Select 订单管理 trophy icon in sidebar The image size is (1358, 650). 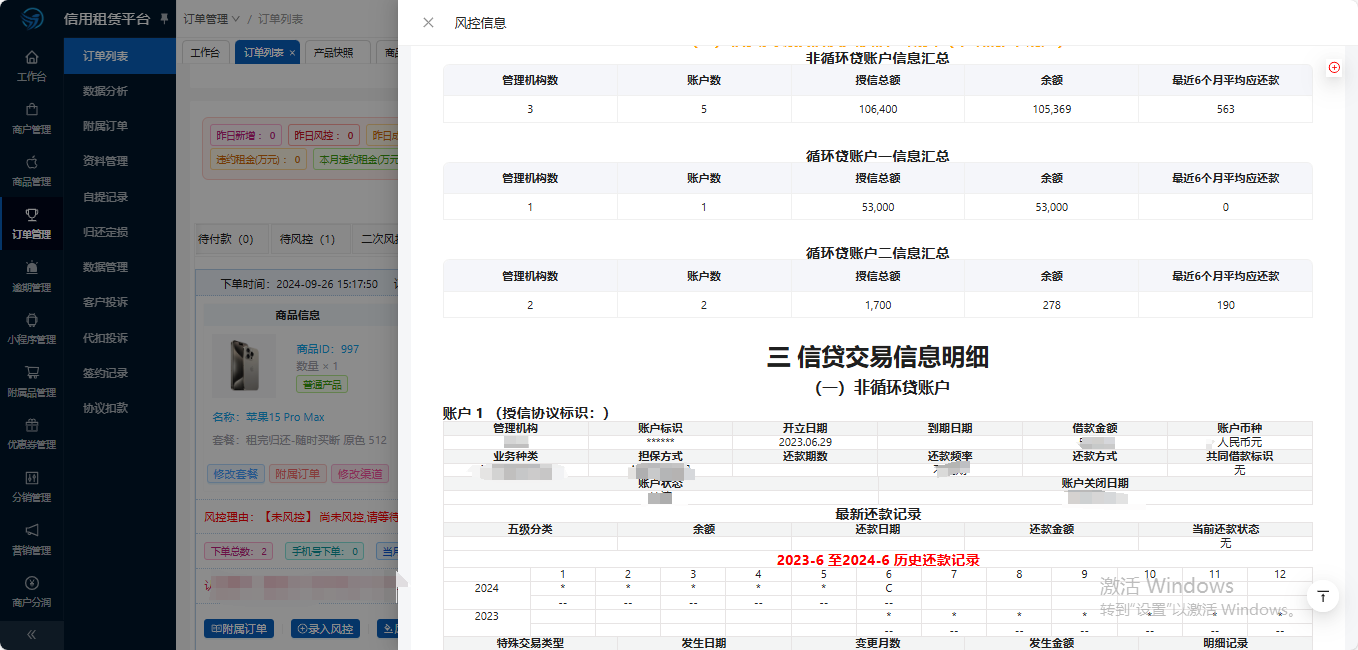pyautogui.click(x=32, y=215)
